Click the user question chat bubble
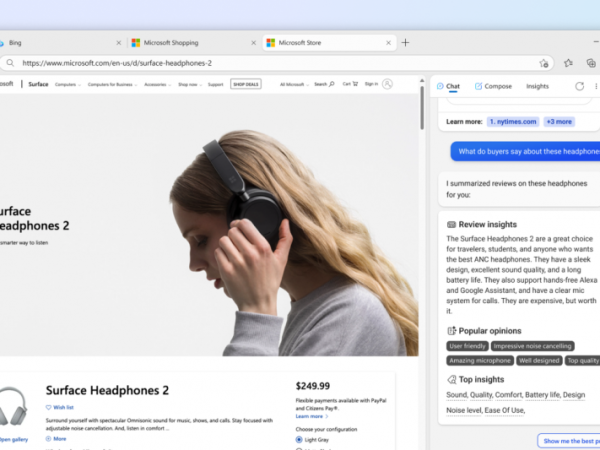The image size is (600, 450). point(525,152)
